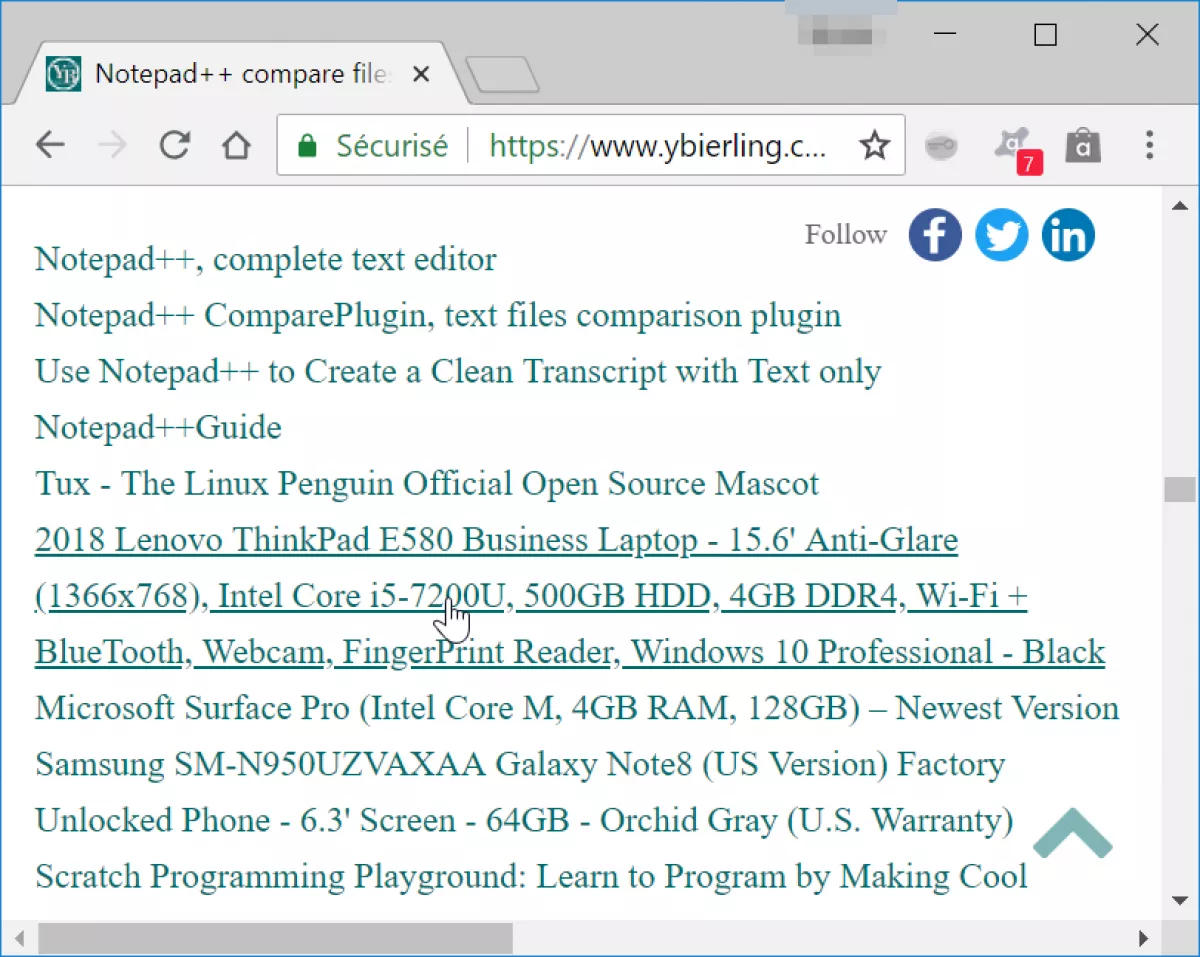Image resolution: width=1200 pixels, height=957 pixels.
Task: Follow on Facebook
Action: coord(935,235)
